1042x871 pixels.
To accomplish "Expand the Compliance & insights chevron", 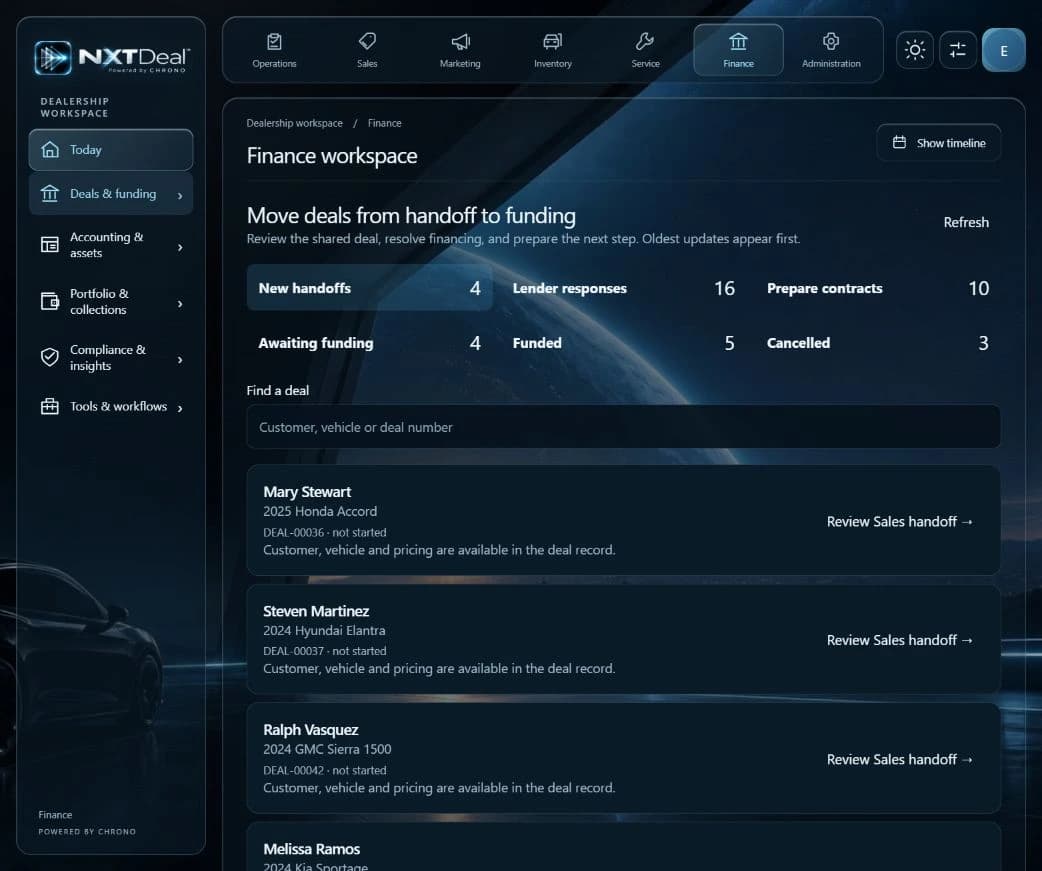I will [x=180, y=359].
